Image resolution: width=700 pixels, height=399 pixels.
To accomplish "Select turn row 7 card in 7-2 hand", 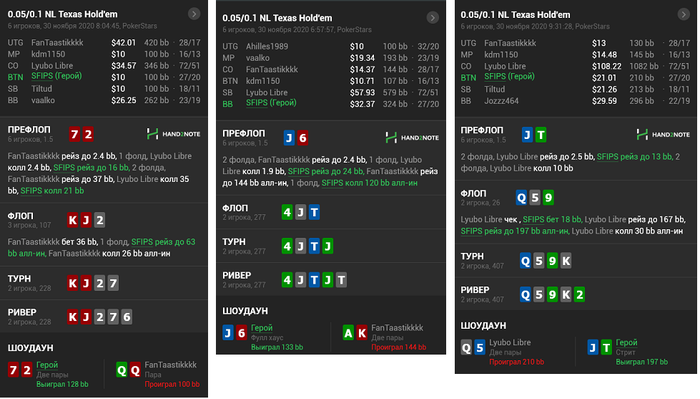I will [x=113, y=283].
